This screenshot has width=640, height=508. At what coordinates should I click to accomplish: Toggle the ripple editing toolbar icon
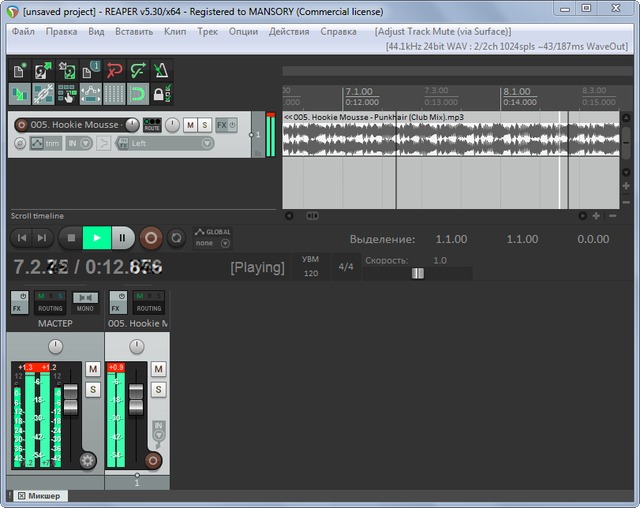point(67,94)
